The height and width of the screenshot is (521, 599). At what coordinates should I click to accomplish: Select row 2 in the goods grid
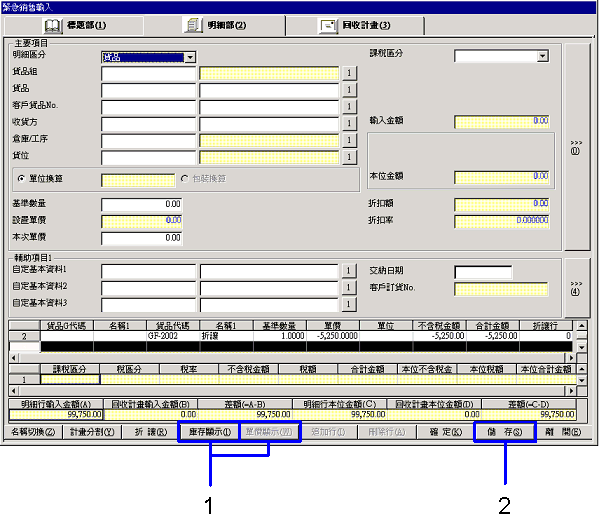click(x=24, y=336)
